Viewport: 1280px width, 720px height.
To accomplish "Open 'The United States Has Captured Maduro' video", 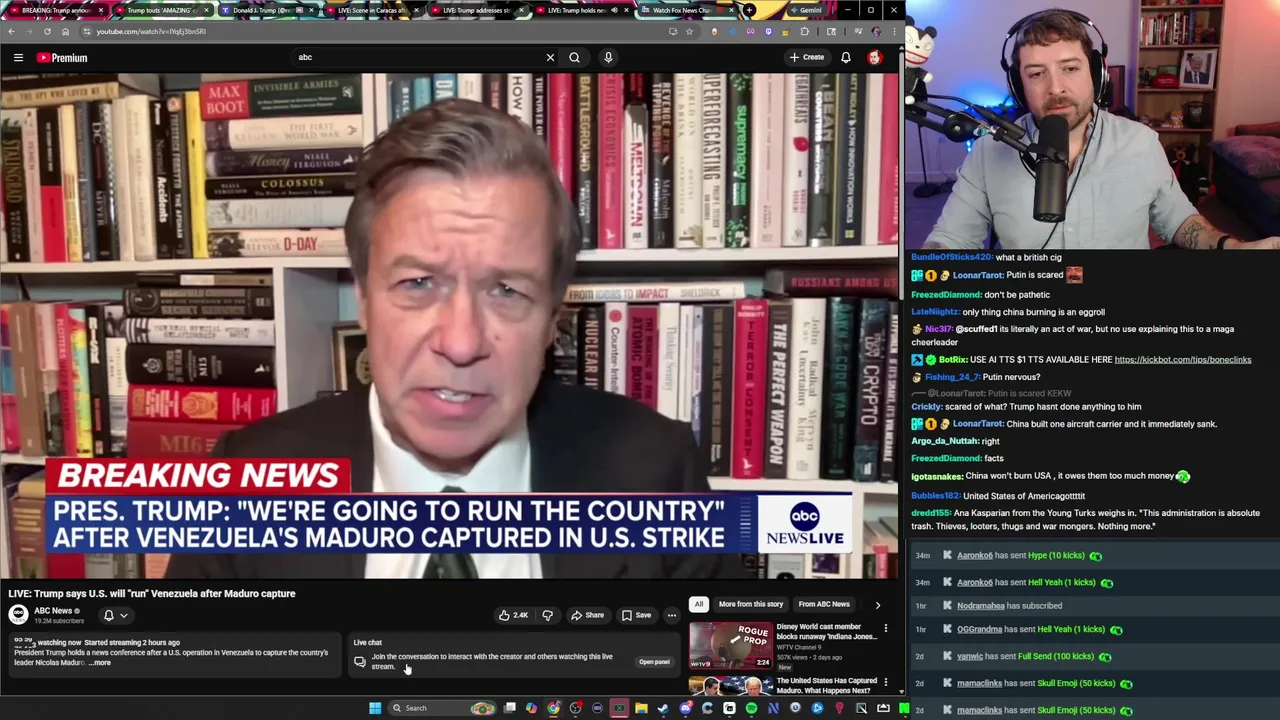I will tap(826, 685).
